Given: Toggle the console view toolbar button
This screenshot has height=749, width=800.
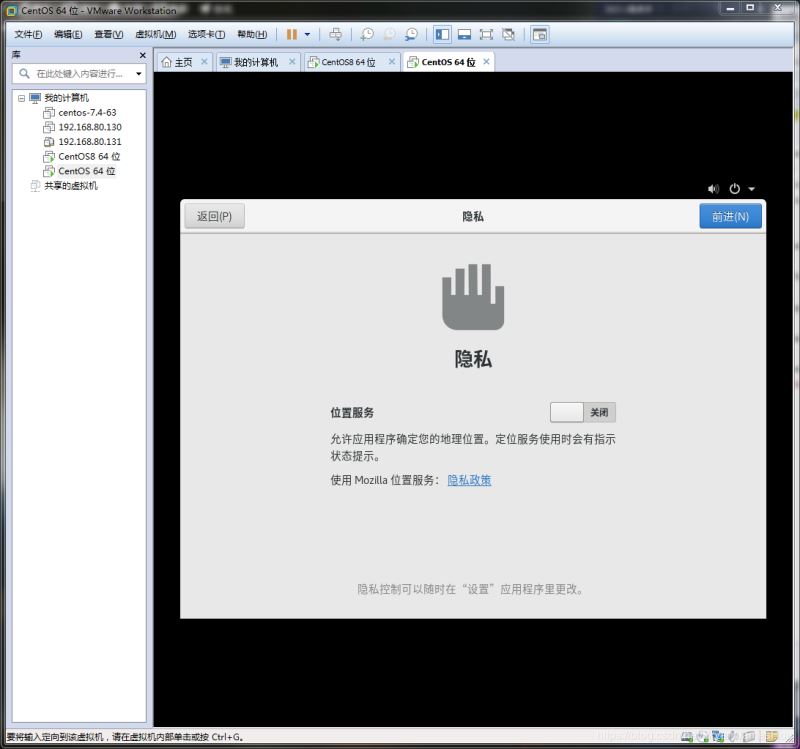Looking at the screenshot, I should tap(539, 34).
